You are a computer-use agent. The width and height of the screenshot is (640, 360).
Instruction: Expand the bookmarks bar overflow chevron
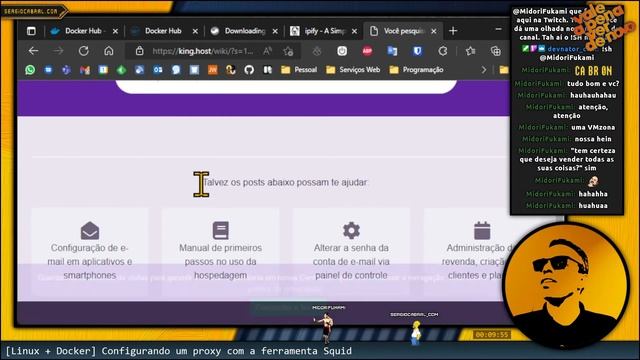pos(484,70)
